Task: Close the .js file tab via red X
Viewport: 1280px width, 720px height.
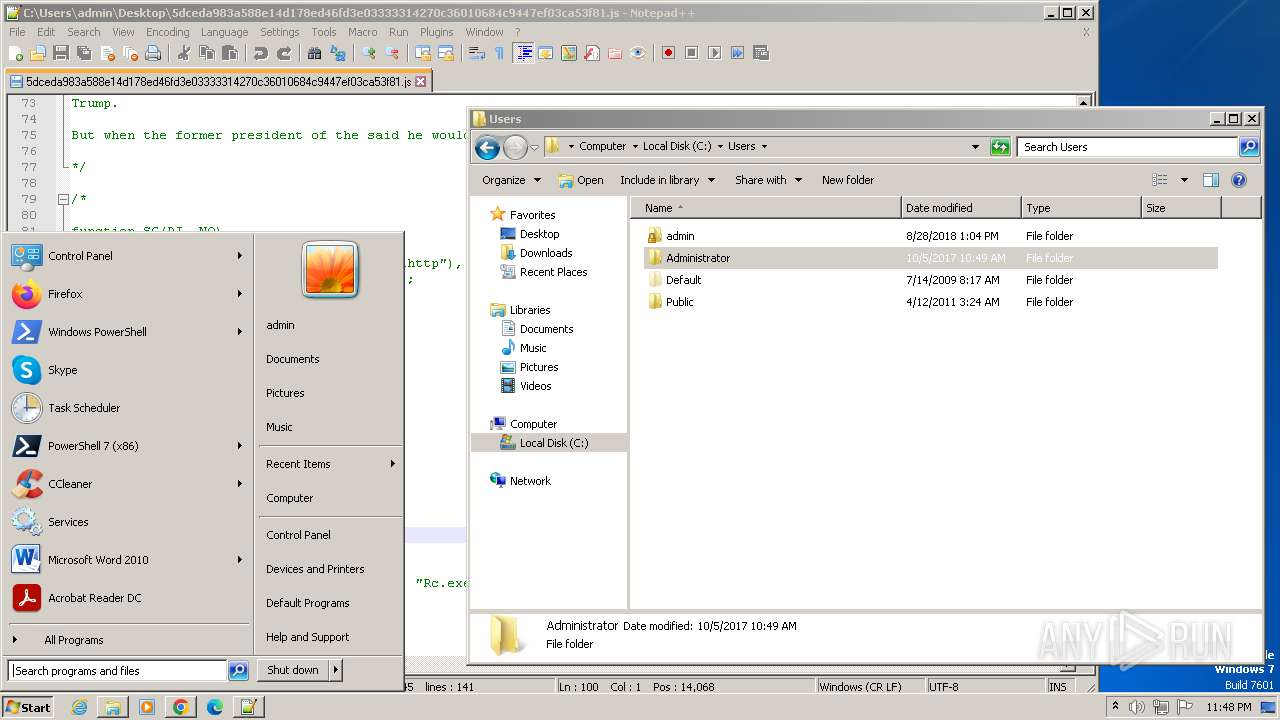Action: point(420,82)
